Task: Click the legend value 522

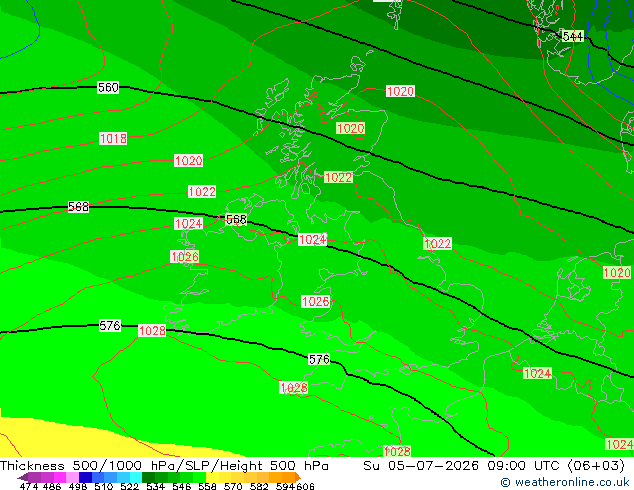Action: [129, 486]
